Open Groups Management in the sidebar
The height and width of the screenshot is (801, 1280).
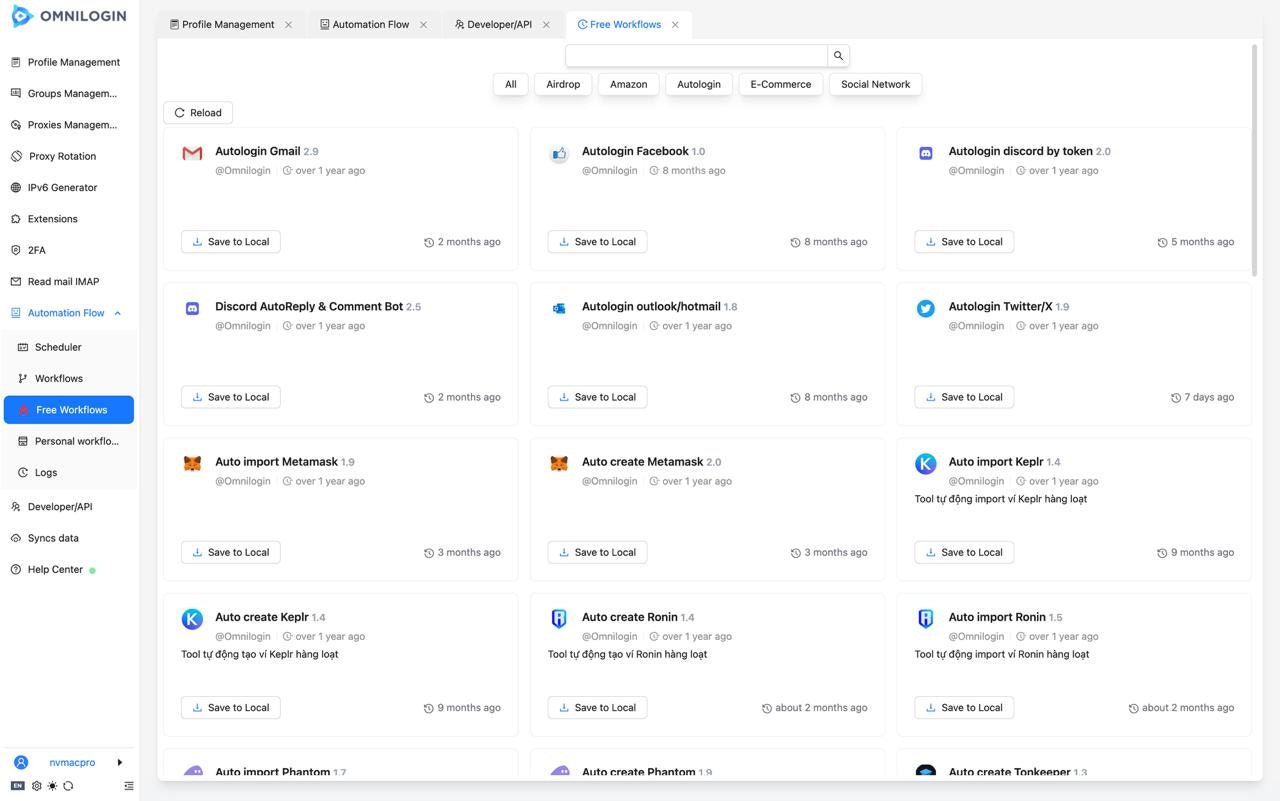(69, 94)
